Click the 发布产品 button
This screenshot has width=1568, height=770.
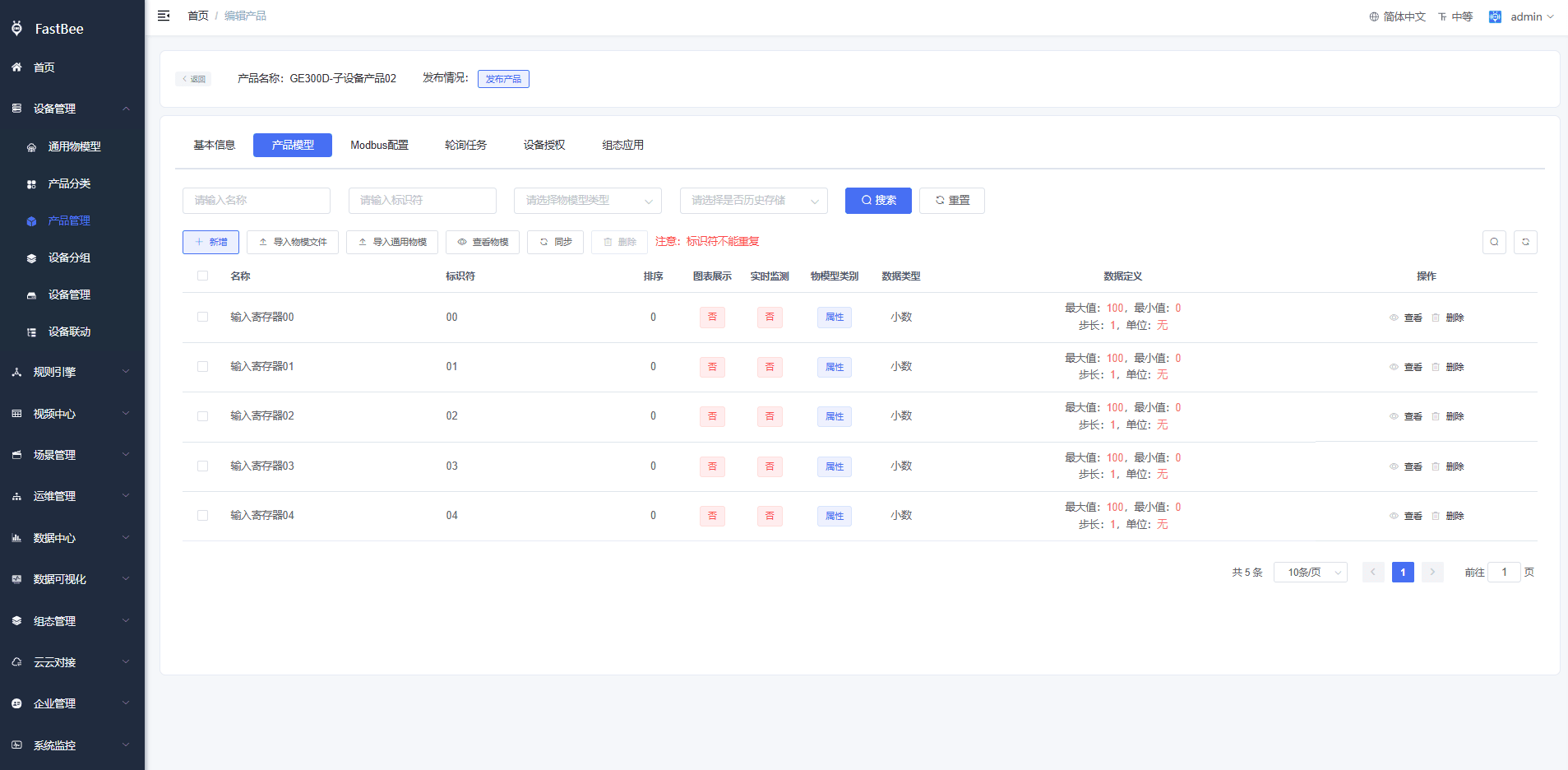pos(503,79)
